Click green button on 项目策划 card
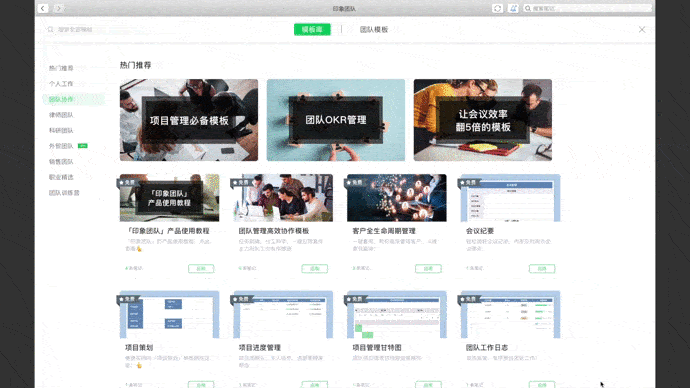This screenshot has width=690, height=388. (201, 384)
